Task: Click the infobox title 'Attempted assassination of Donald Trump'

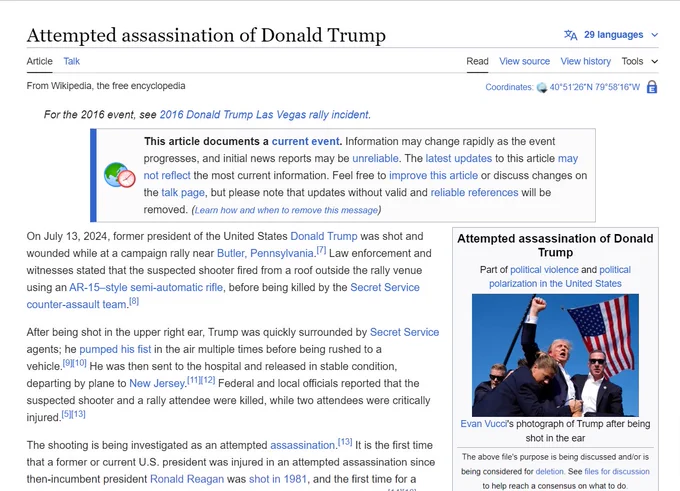Action: (x=555, y=246)
